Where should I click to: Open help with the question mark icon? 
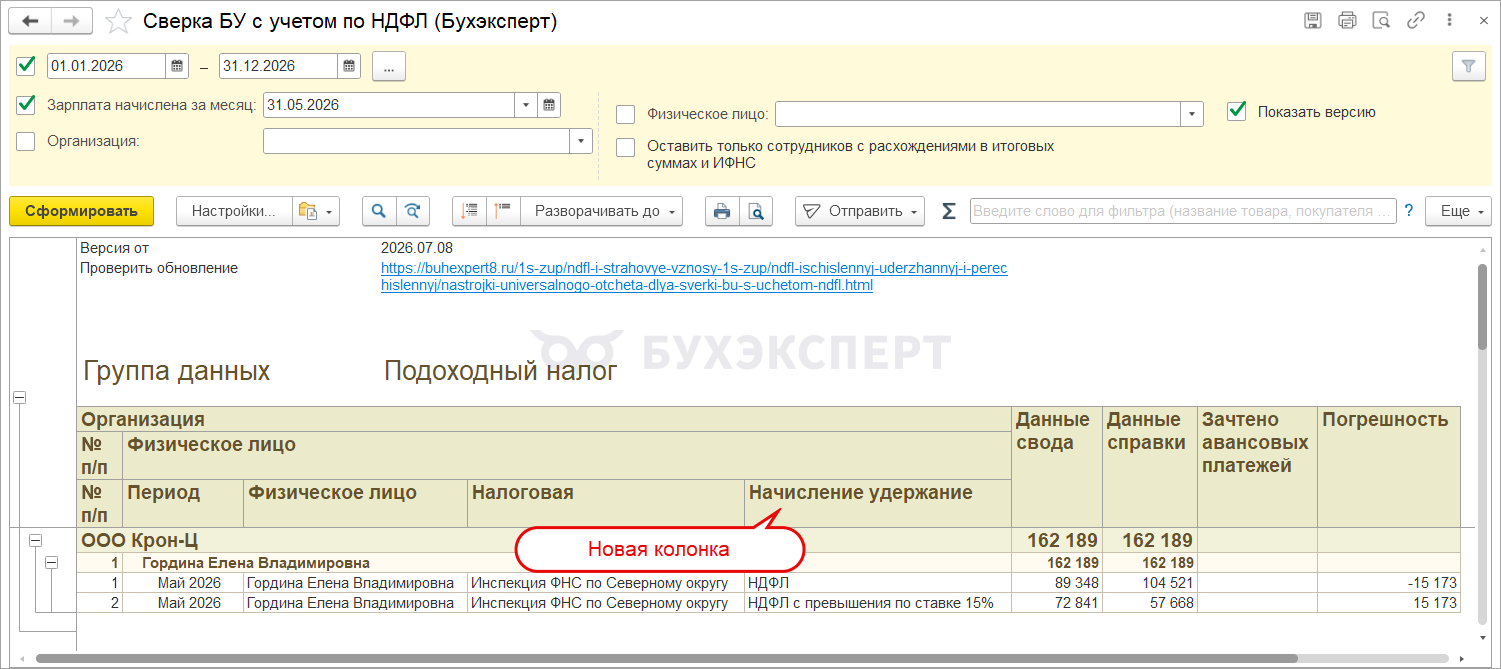(1408, 211)
